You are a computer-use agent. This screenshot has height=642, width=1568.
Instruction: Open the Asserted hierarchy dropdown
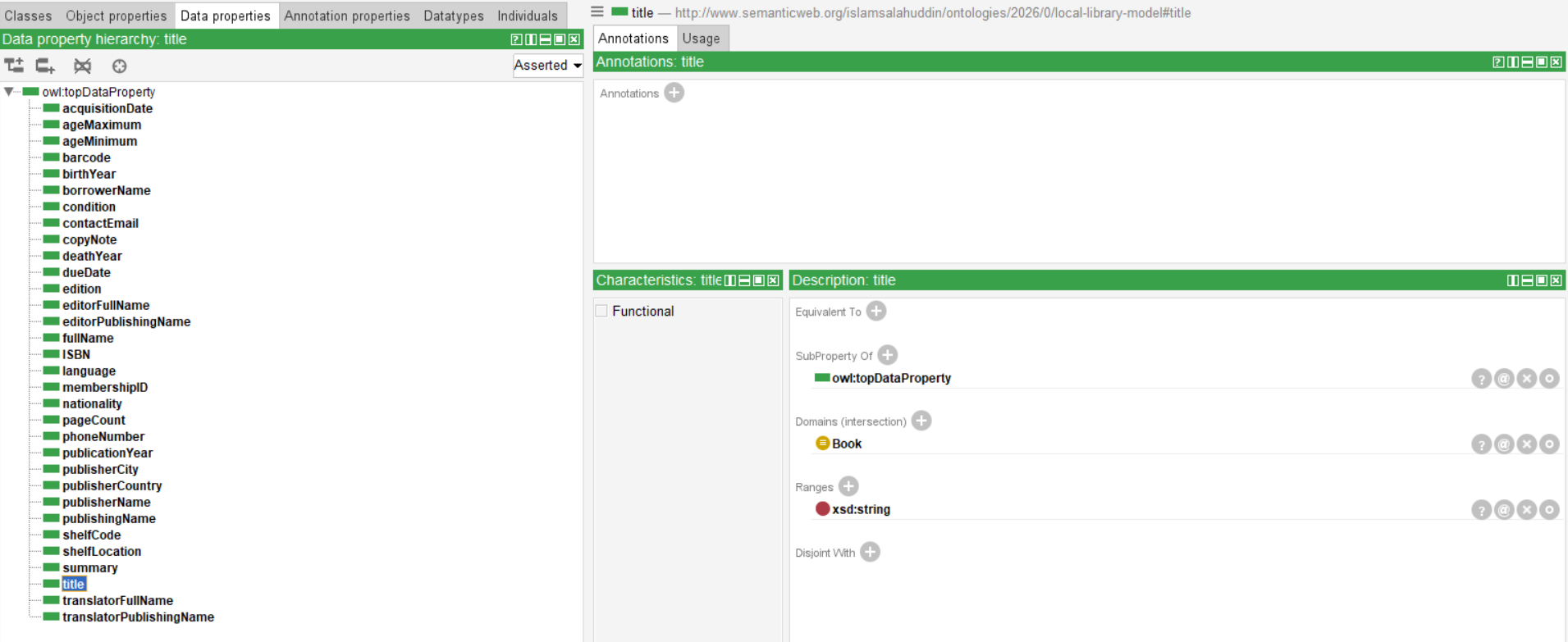(x=547, y=66)
